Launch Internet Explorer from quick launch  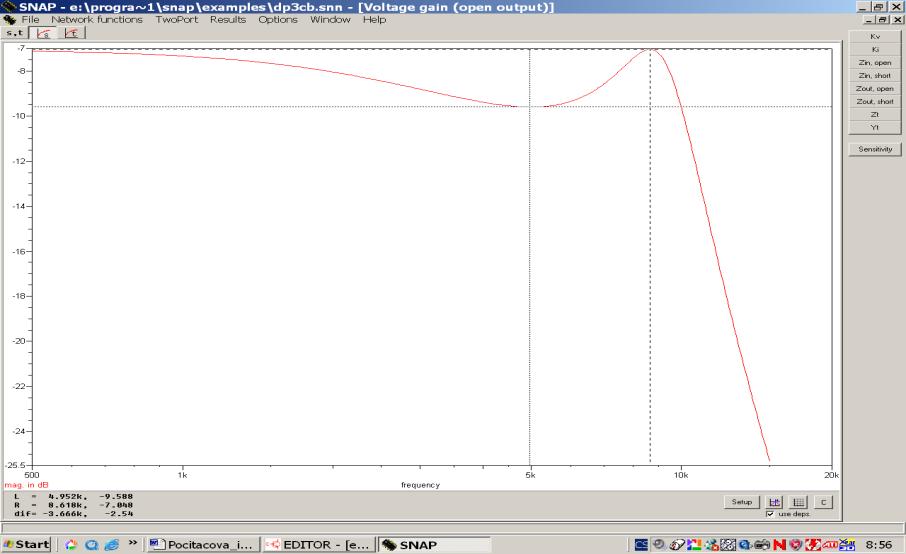[112, 544]
